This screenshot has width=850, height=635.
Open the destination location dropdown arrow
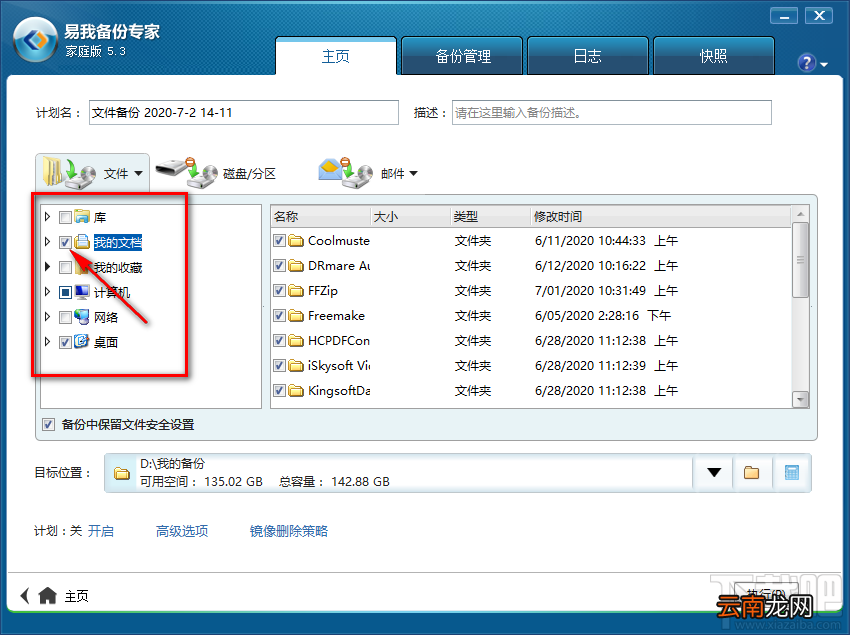(714, 473)
